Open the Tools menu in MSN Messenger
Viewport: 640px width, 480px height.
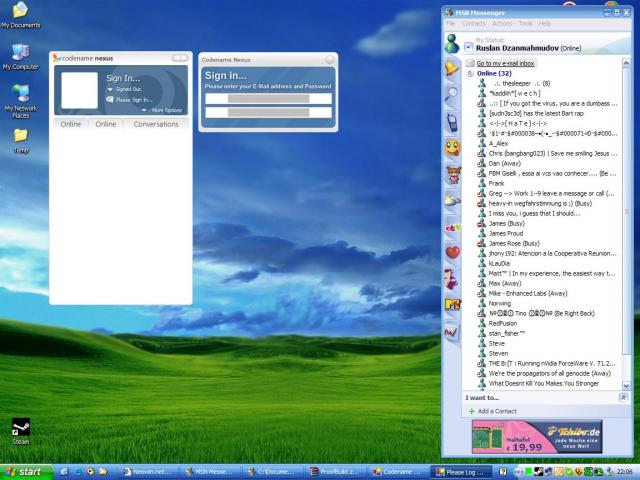(525, 24)
